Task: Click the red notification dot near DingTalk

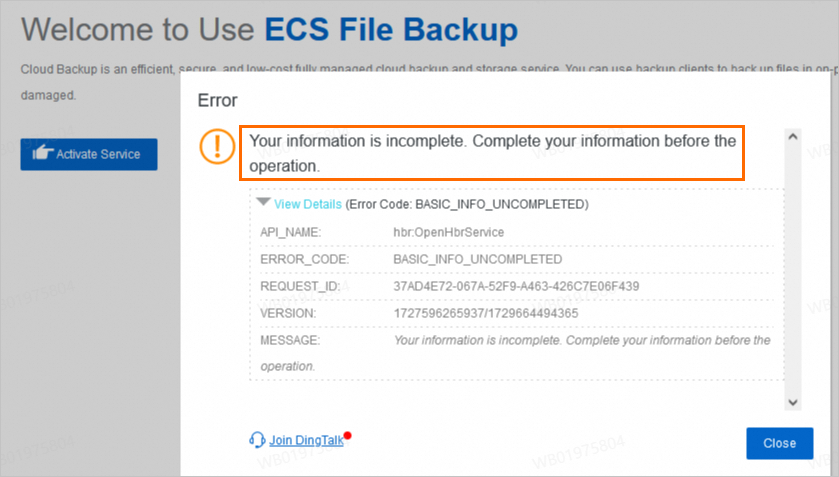Action: pos(347,436)
